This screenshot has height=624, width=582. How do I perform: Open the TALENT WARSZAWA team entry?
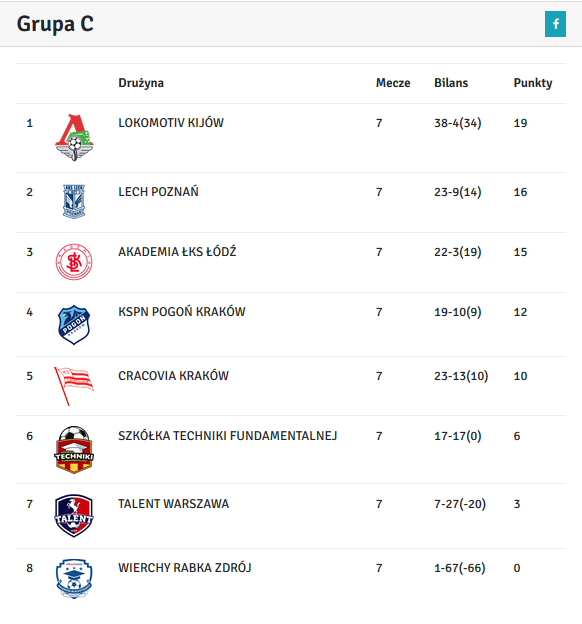pos(174,504)
